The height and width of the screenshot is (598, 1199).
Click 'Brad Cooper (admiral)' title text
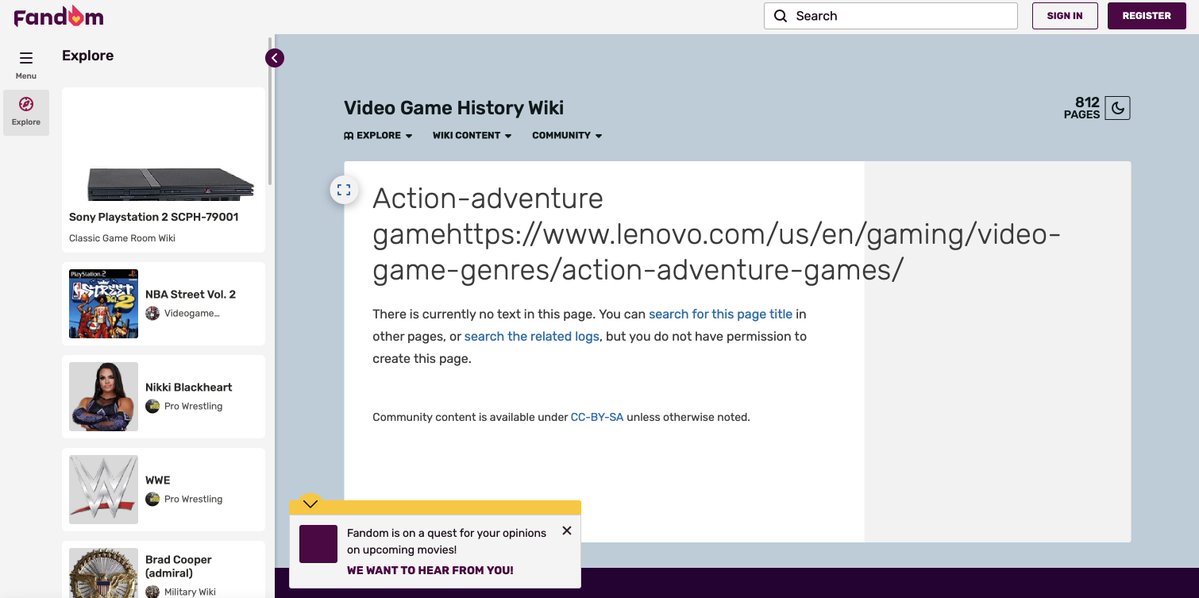tap(179, 567)
